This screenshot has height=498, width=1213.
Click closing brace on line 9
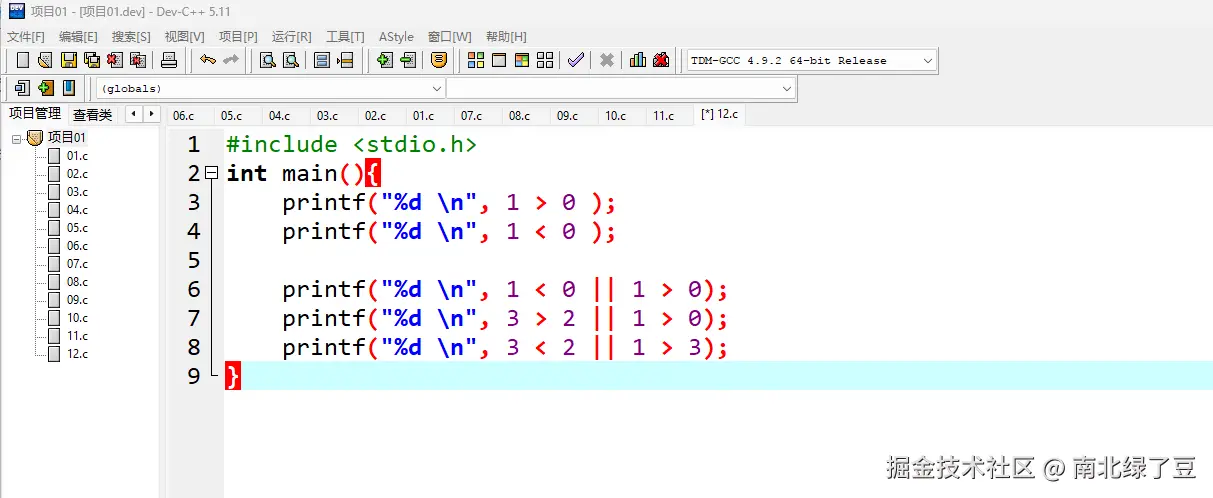pyautogui.click(x=233, y=376)
